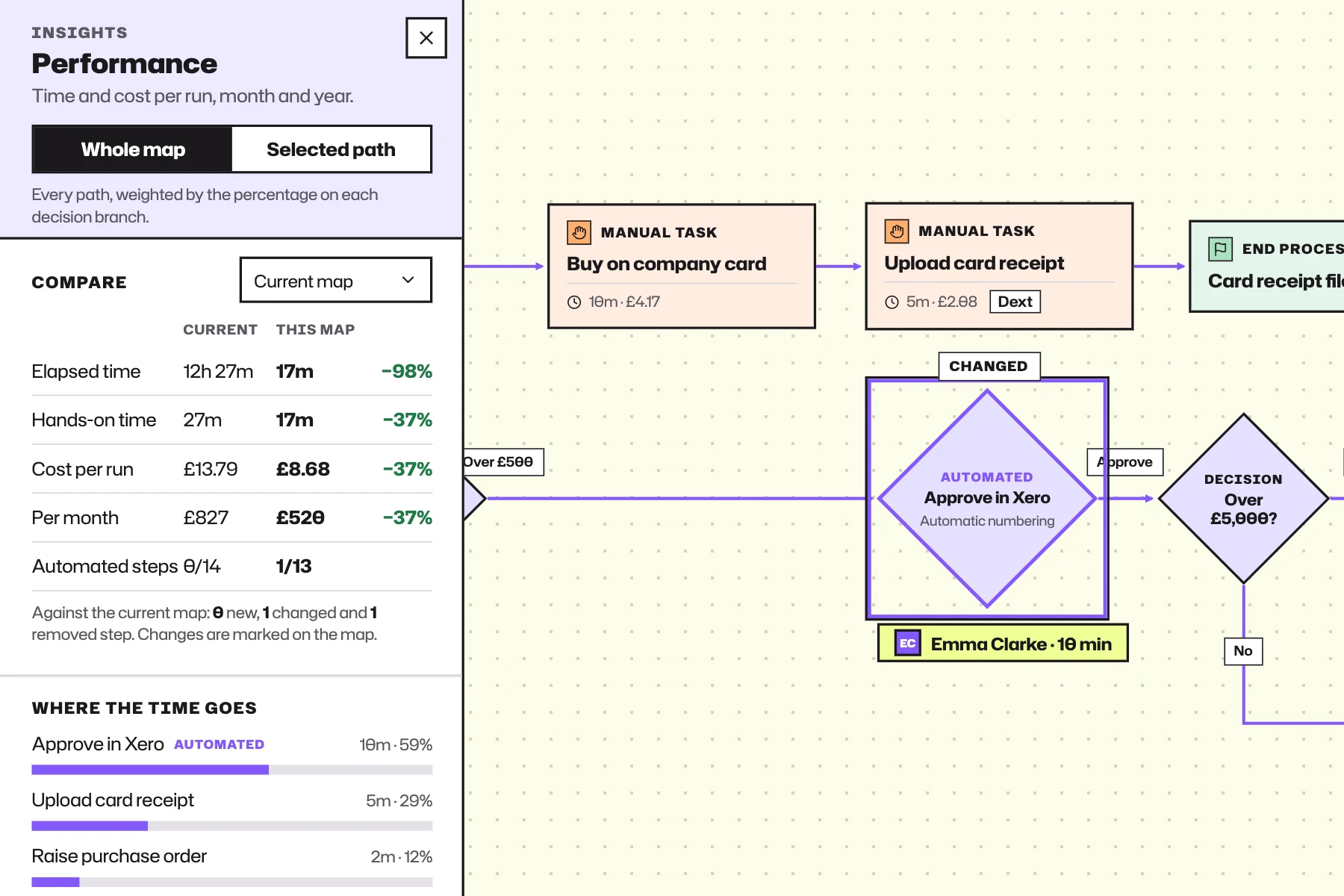Click the 5m · 29% time share text
Screen dimensions: 1344x896
(399, 801)
